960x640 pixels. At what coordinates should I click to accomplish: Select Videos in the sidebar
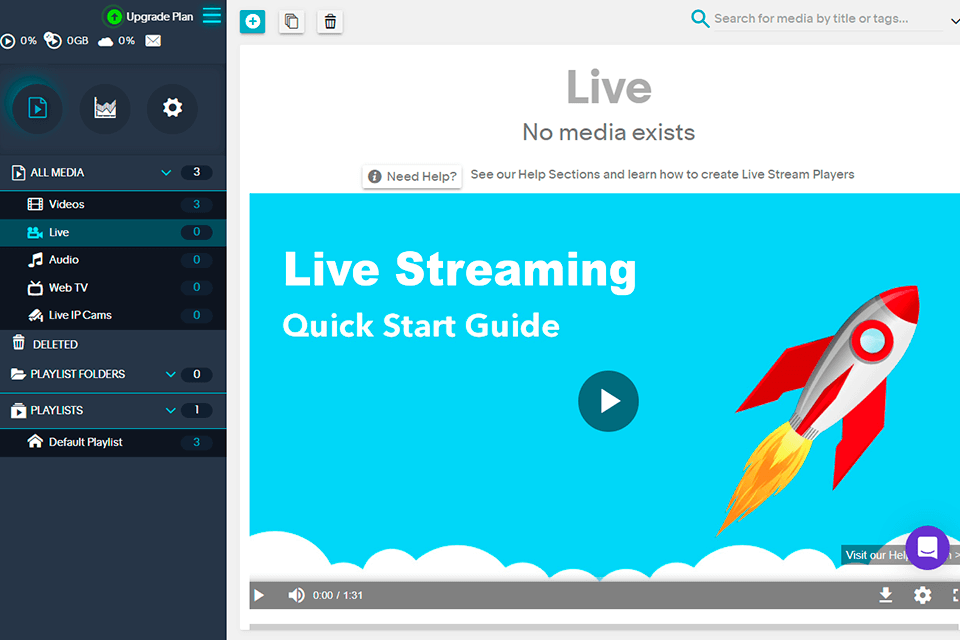[113, 205]
